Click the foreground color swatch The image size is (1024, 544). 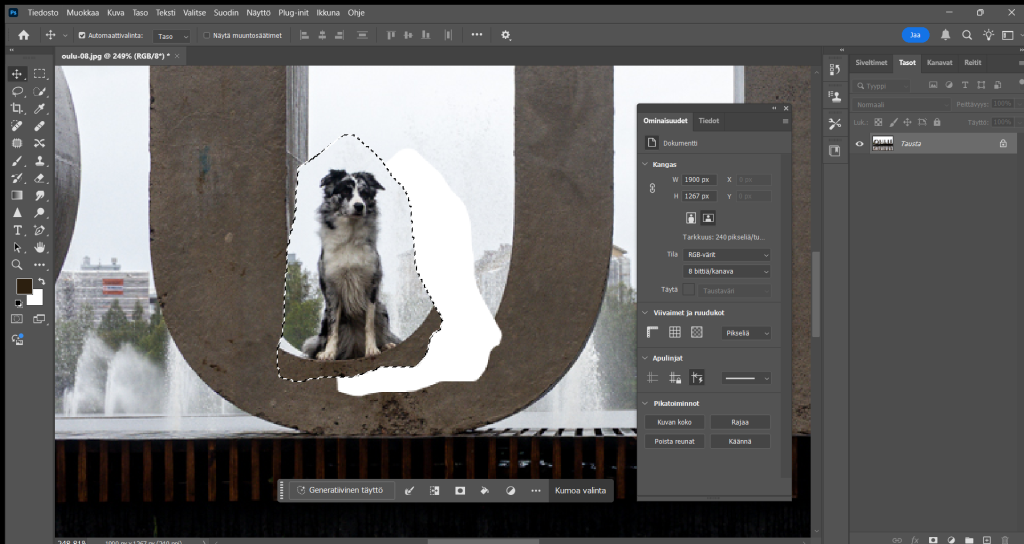24,287
